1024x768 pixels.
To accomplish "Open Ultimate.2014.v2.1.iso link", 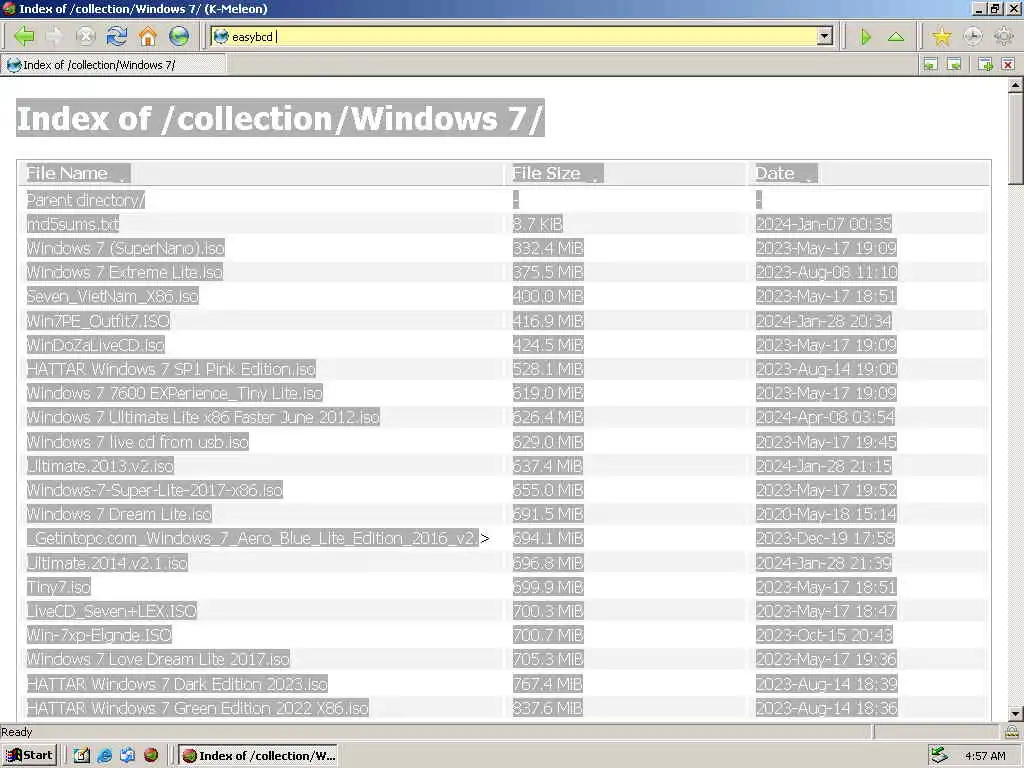I will (107, 563).
